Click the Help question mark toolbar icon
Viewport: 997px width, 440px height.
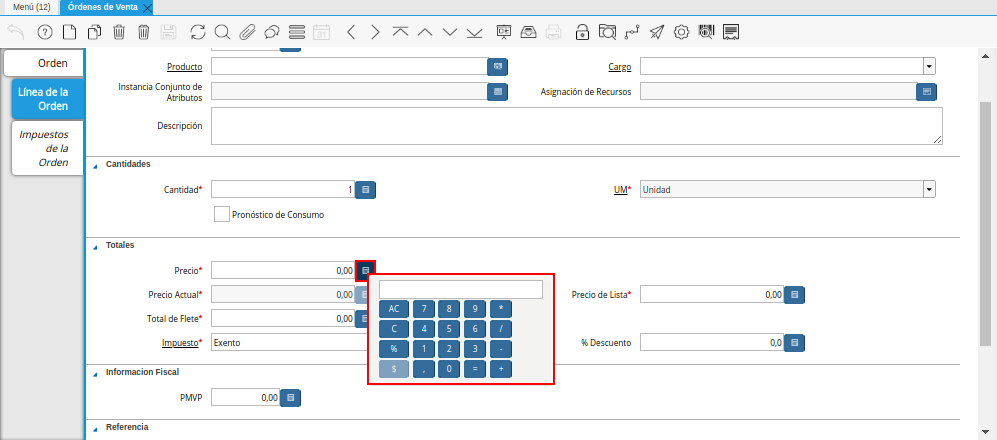click(x=45, y=32)
